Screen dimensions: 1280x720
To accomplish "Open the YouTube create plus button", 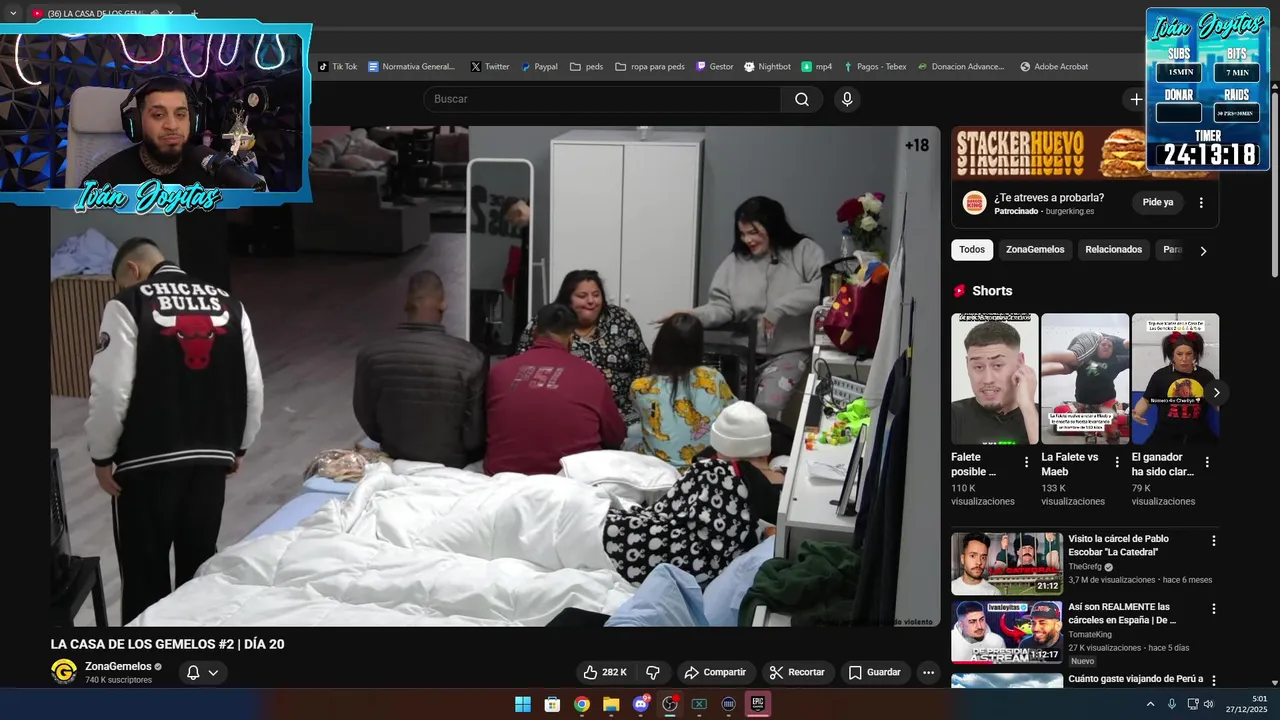I will click(1136, 99).
